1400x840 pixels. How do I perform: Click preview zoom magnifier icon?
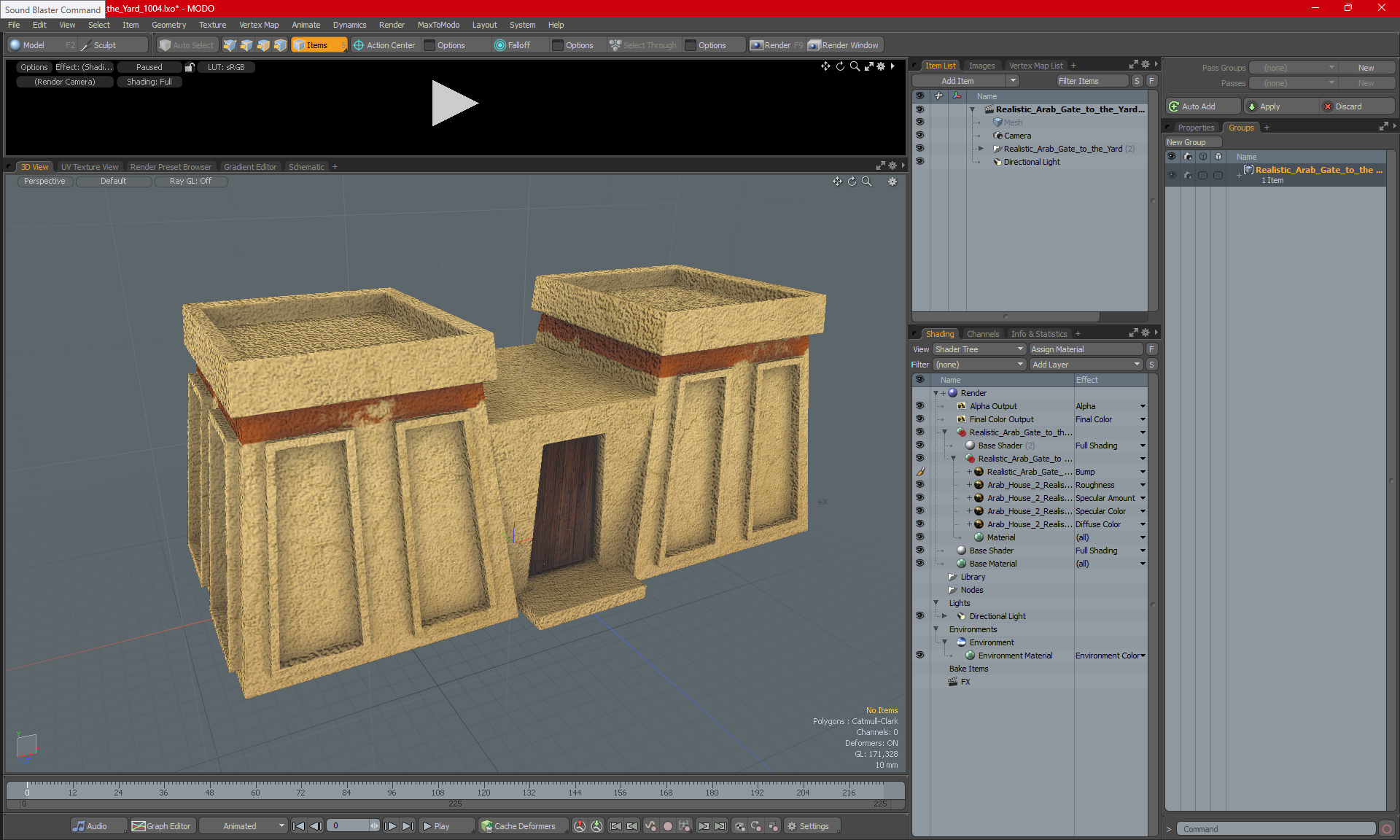point(855,66)
